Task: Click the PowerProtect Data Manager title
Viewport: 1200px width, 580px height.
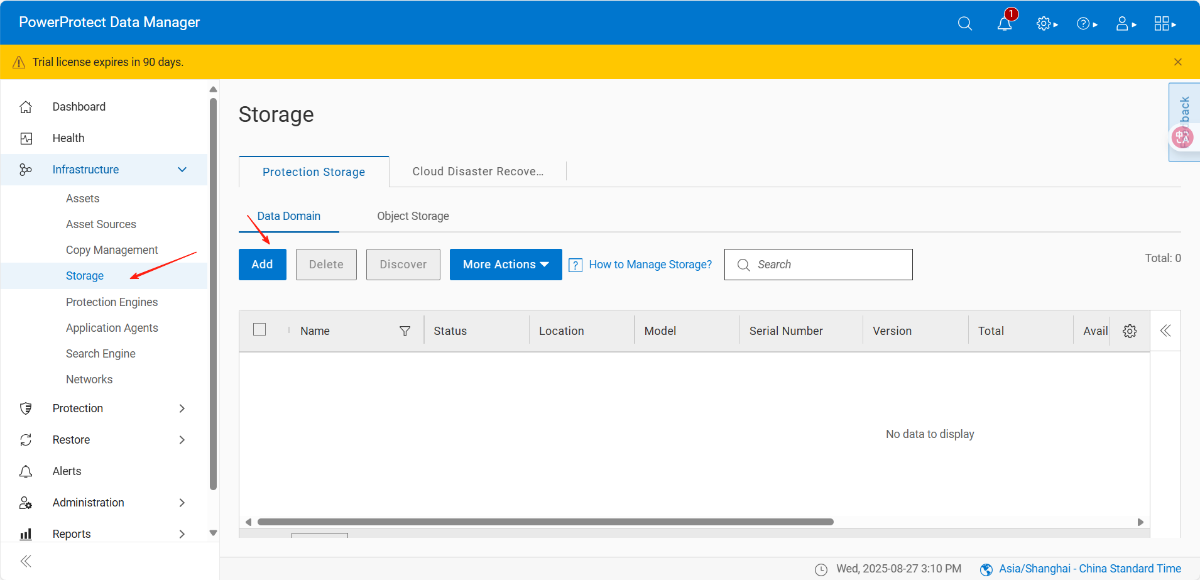Action: [110, 22]
